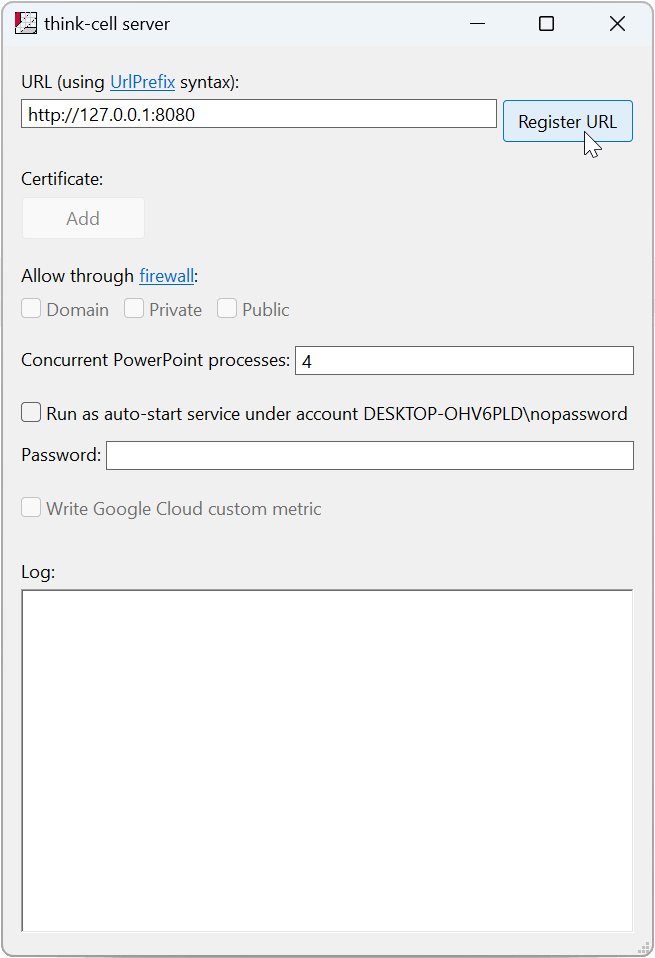Open the UrlPrefix syntax link
Viewport: 655px width, 958px height.
tap(142, 82)
